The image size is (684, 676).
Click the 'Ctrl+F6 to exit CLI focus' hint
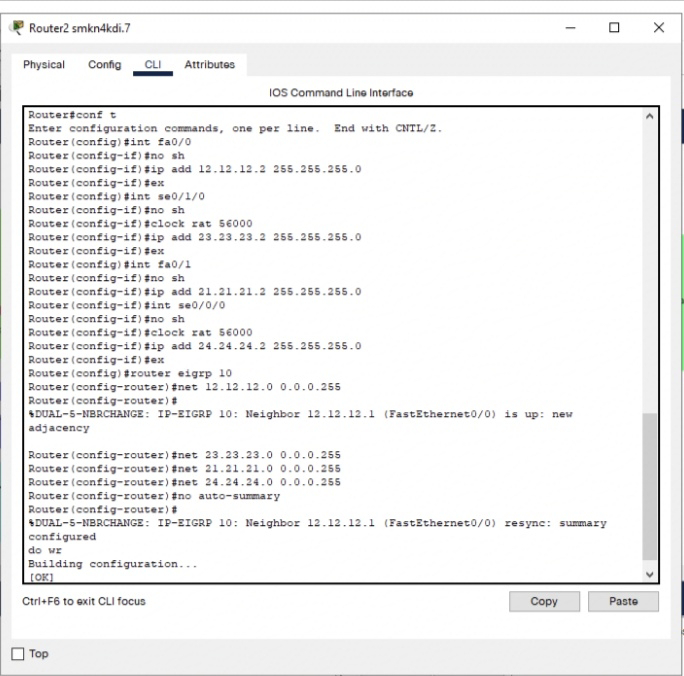click(x=84, y=601)
